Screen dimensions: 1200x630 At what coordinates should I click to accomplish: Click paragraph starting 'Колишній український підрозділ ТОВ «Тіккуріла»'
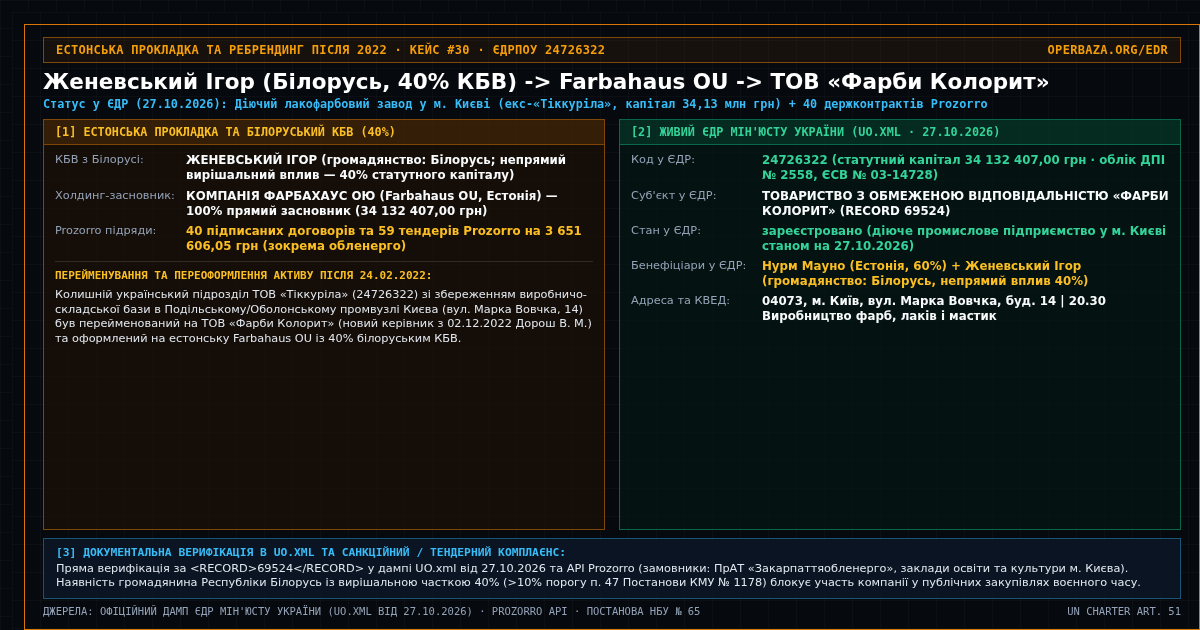point(324,316)
